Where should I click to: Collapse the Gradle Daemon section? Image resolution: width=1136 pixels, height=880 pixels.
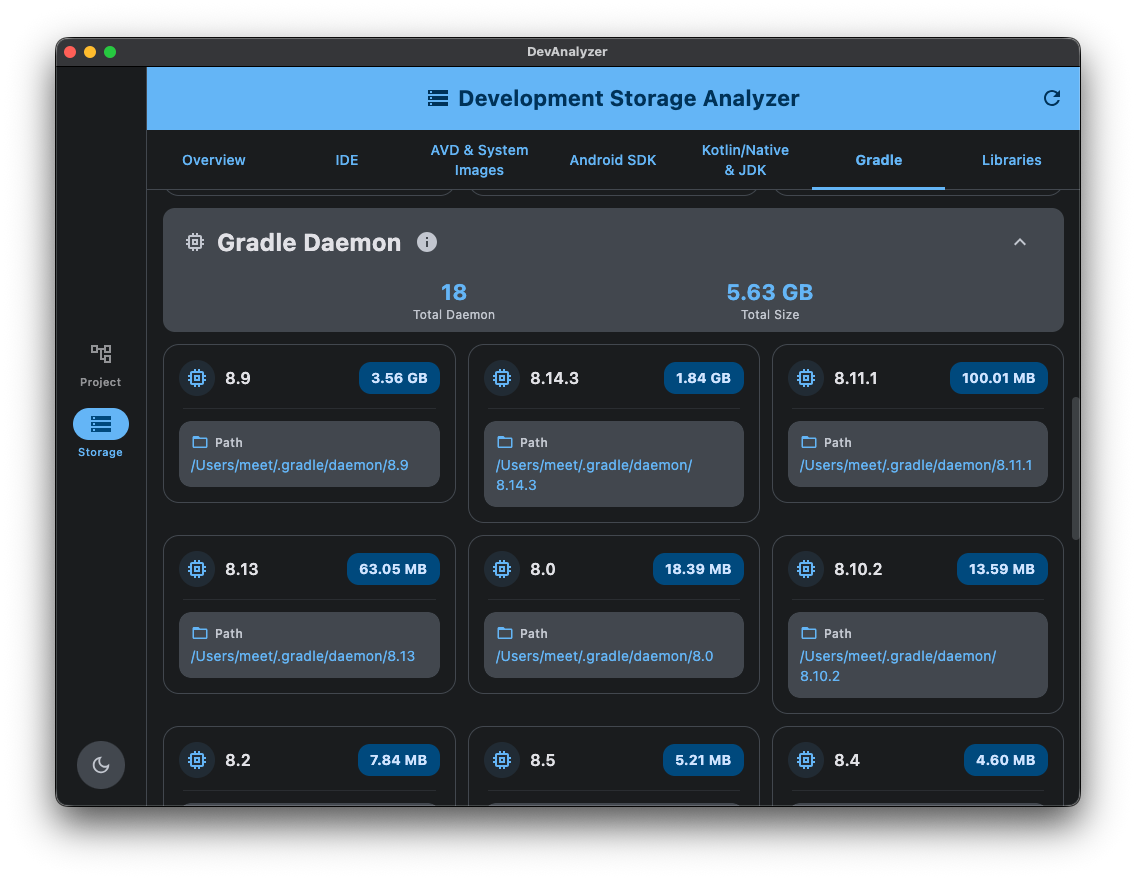coord(1019,242)
